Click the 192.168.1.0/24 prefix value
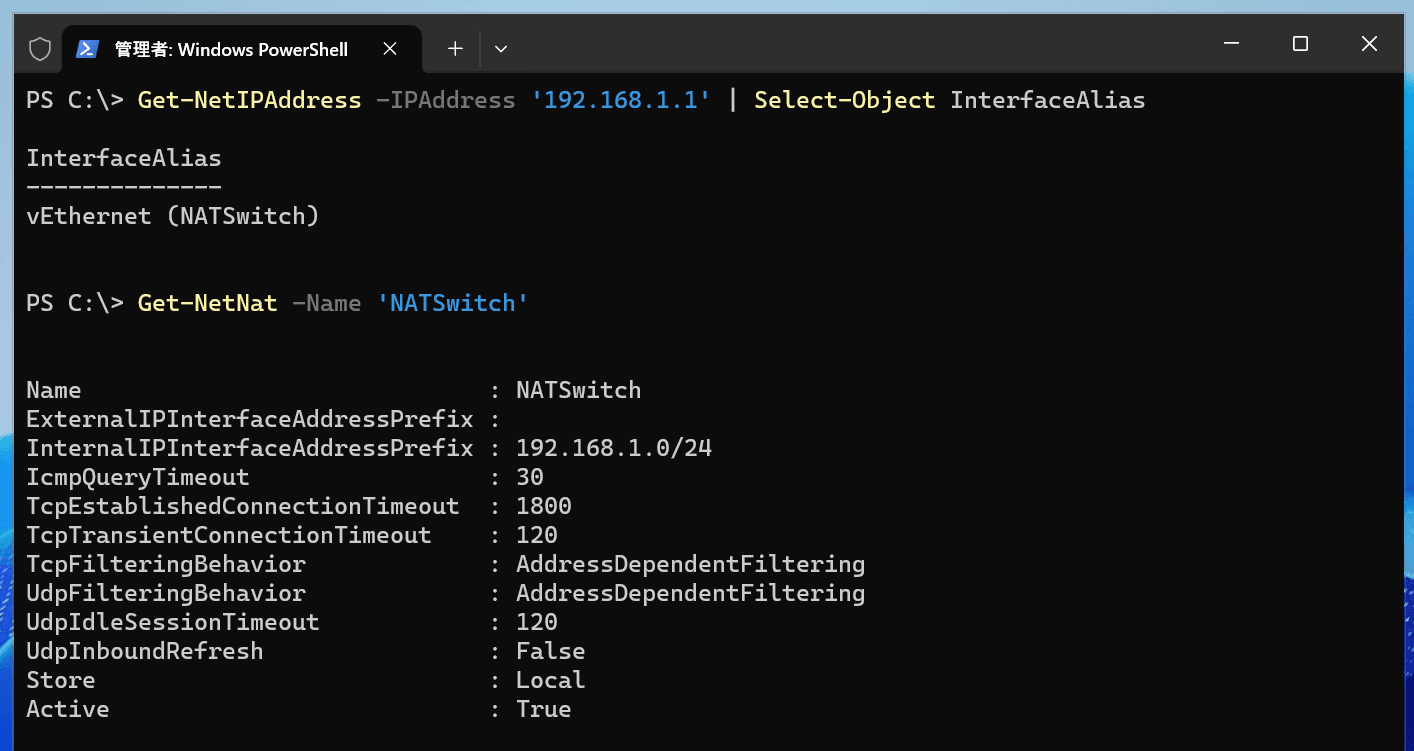 point(613,447)
